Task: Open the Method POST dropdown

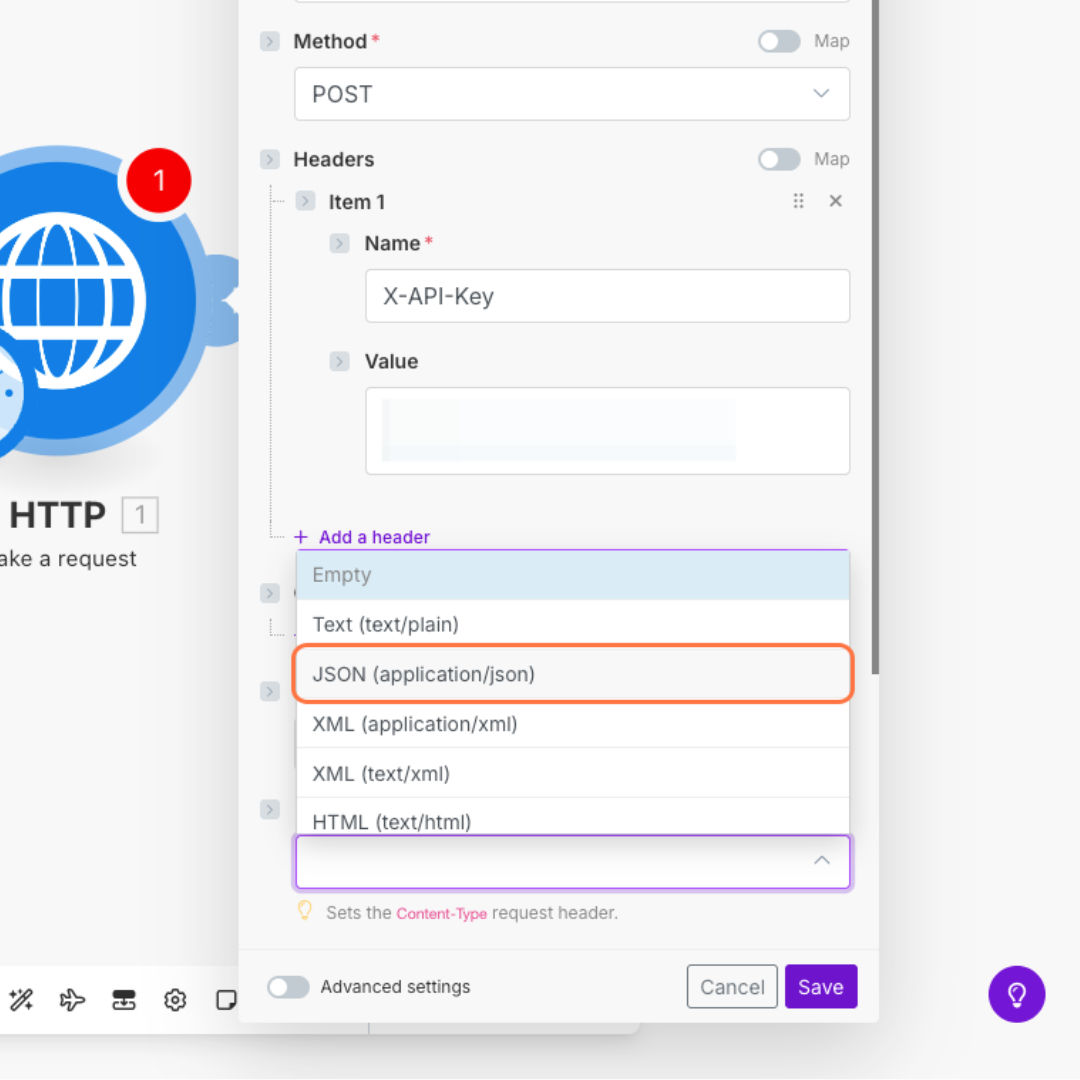Action: click(x=572, y=94)
